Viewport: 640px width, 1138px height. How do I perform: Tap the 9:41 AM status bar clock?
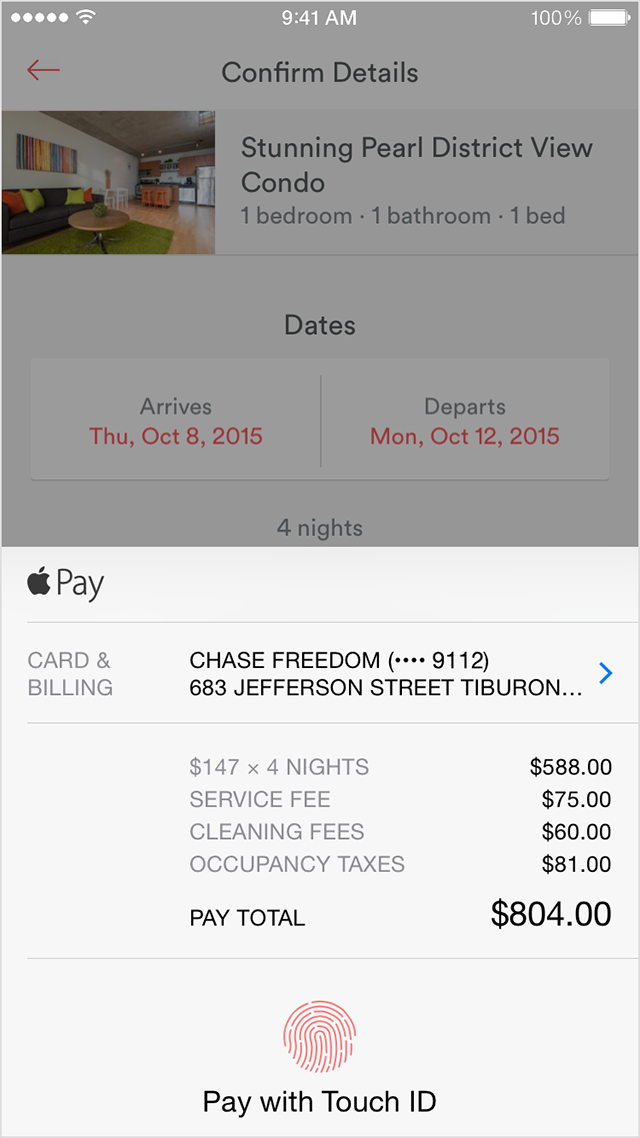320,18
